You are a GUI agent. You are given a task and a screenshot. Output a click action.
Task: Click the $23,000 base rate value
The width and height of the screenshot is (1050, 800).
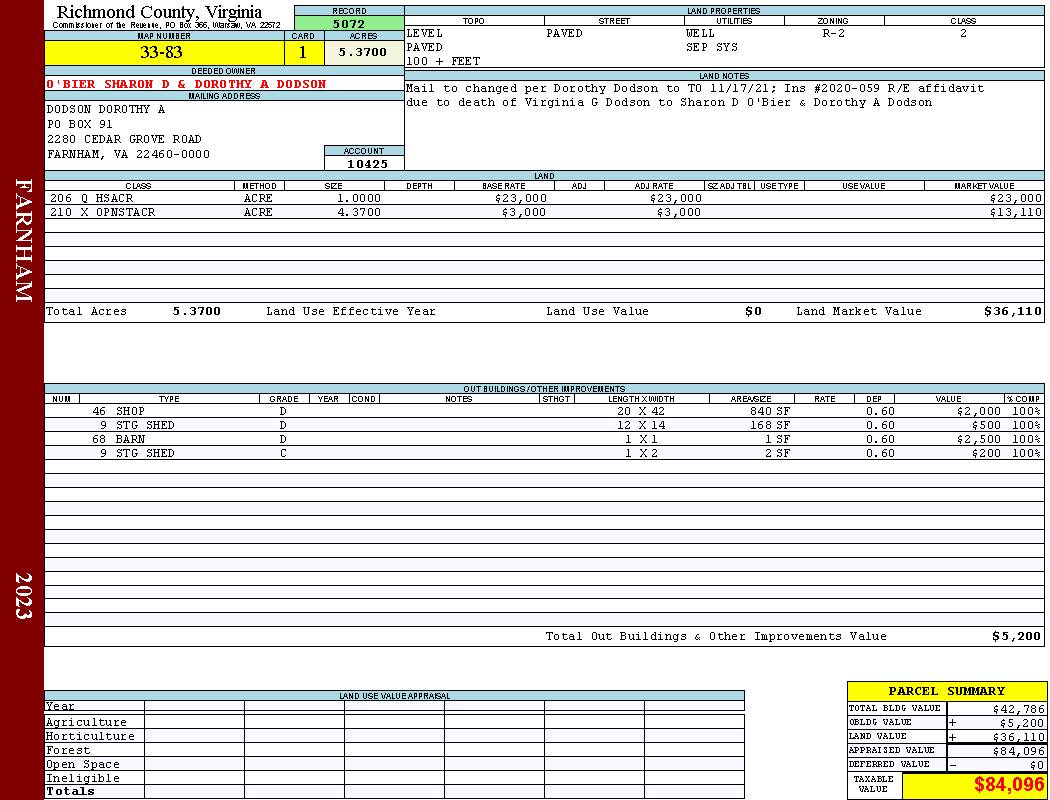(x=521, y=198)
